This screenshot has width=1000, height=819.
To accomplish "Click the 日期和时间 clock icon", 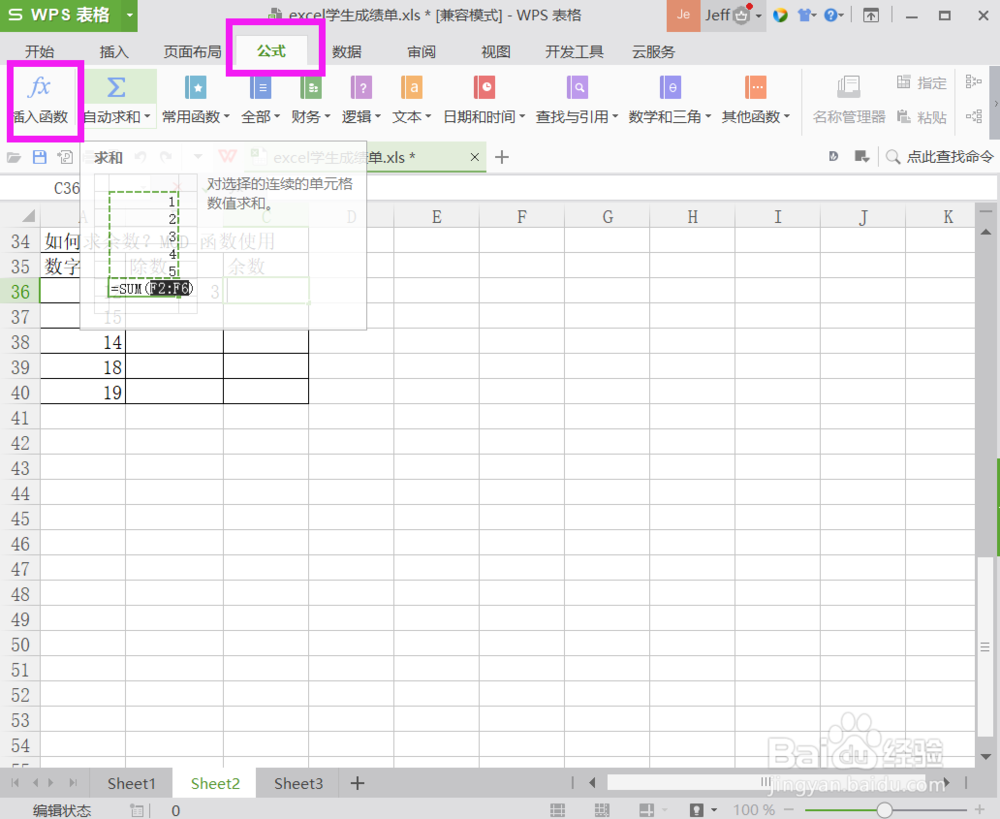I will tap(484, 87).
